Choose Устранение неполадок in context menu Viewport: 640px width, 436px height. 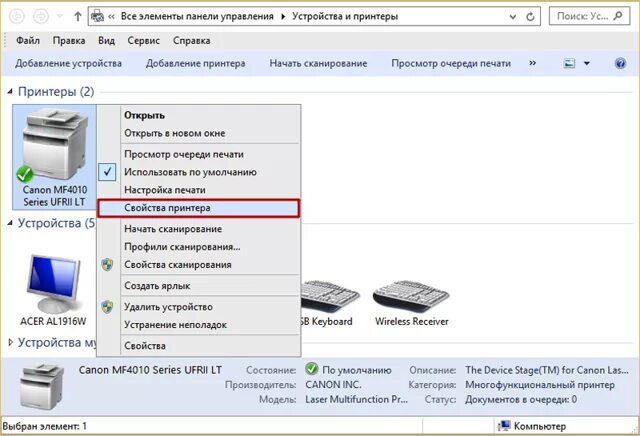coord(199,325)
